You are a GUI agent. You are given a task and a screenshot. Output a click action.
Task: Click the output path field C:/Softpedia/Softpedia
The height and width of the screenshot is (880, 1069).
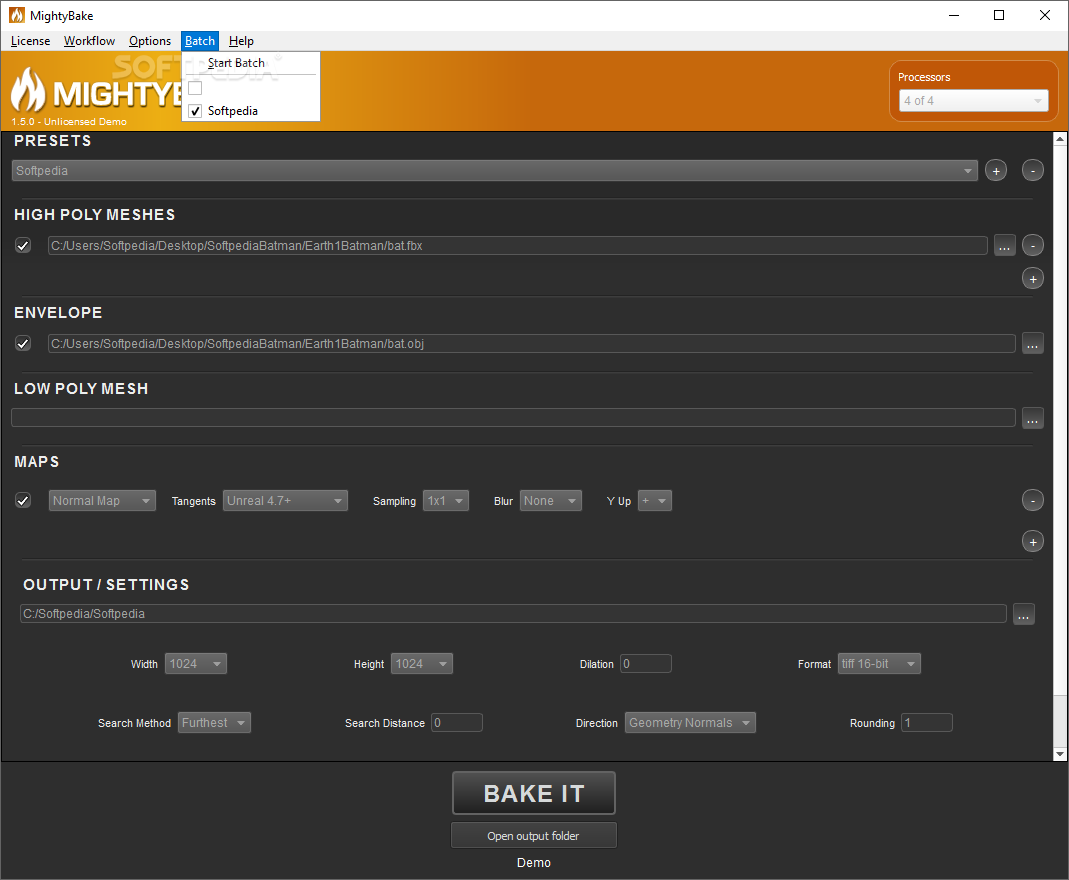click(x=513, y=613)
